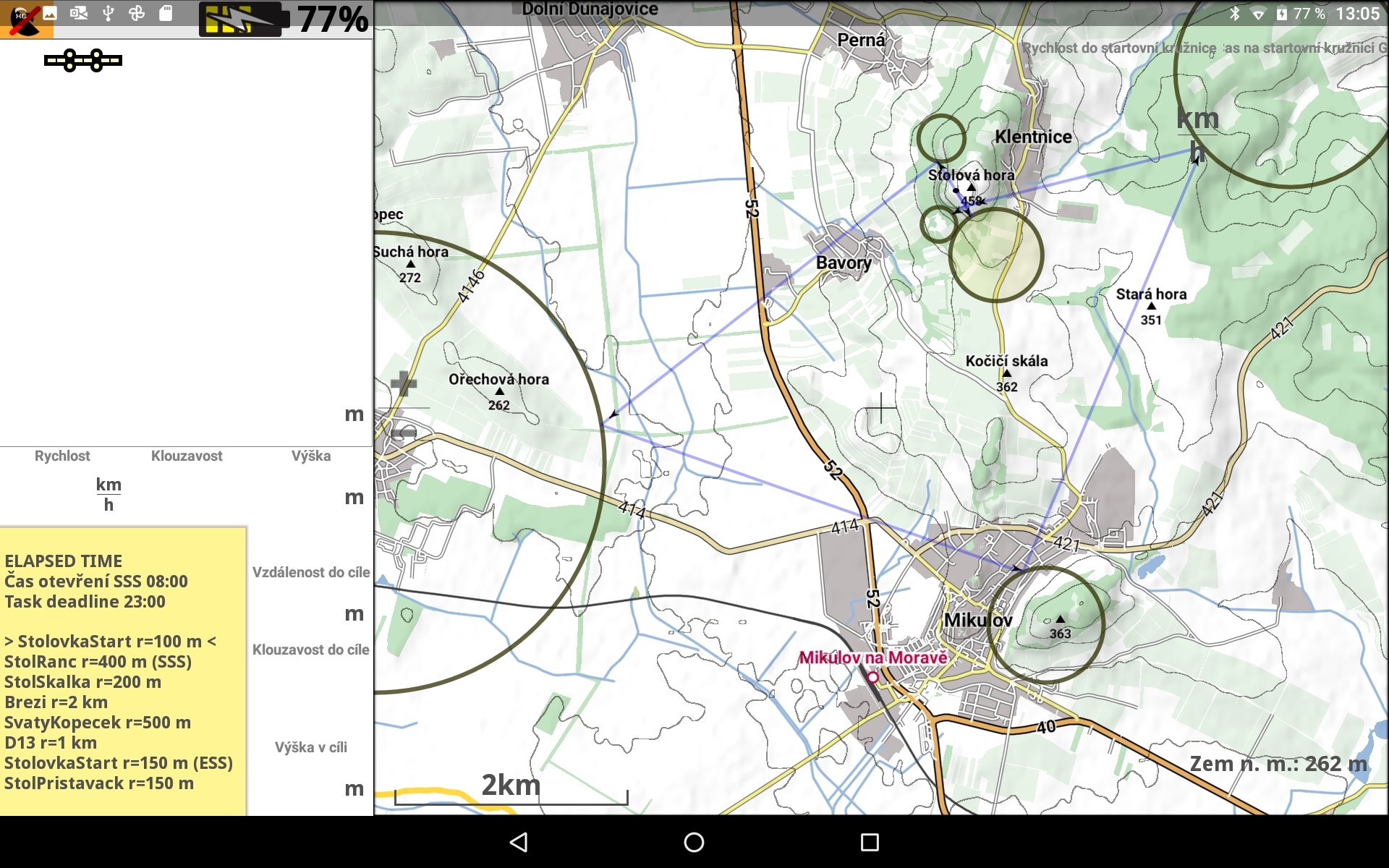The image size is (1389, 868).
Task: Tap the USB connection status icon
Action: tap(108, 13)
